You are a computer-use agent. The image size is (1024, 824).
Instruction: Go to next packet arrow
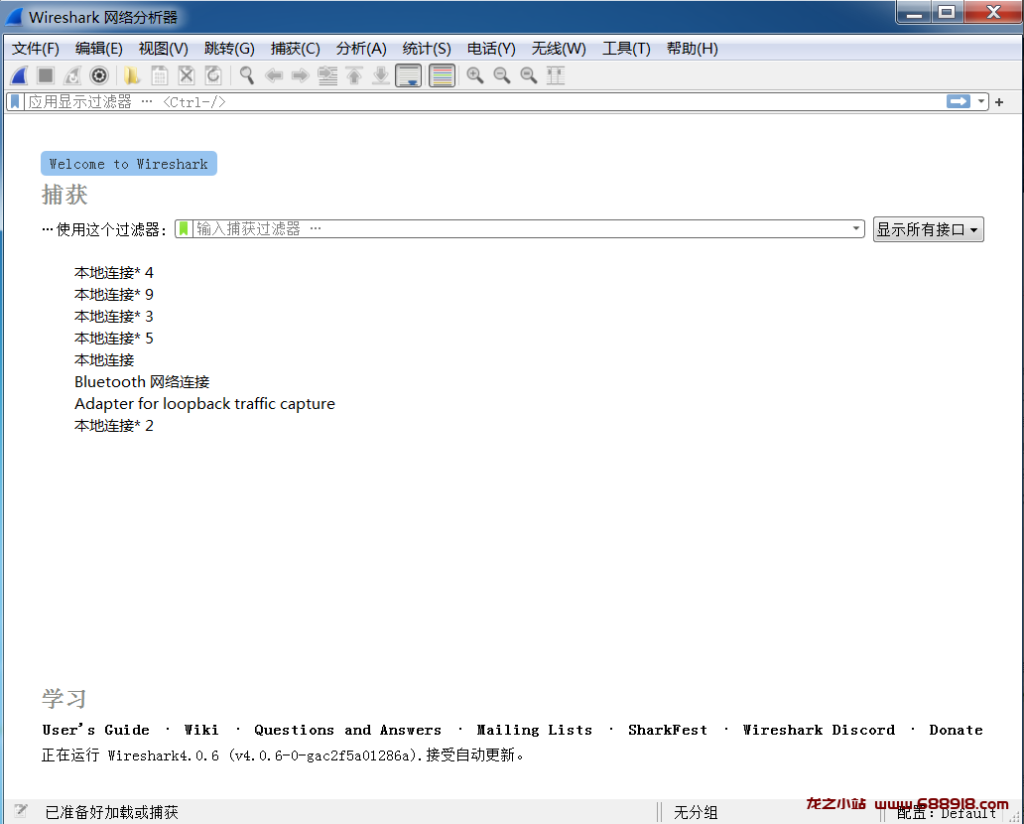[x=300, y=76]
